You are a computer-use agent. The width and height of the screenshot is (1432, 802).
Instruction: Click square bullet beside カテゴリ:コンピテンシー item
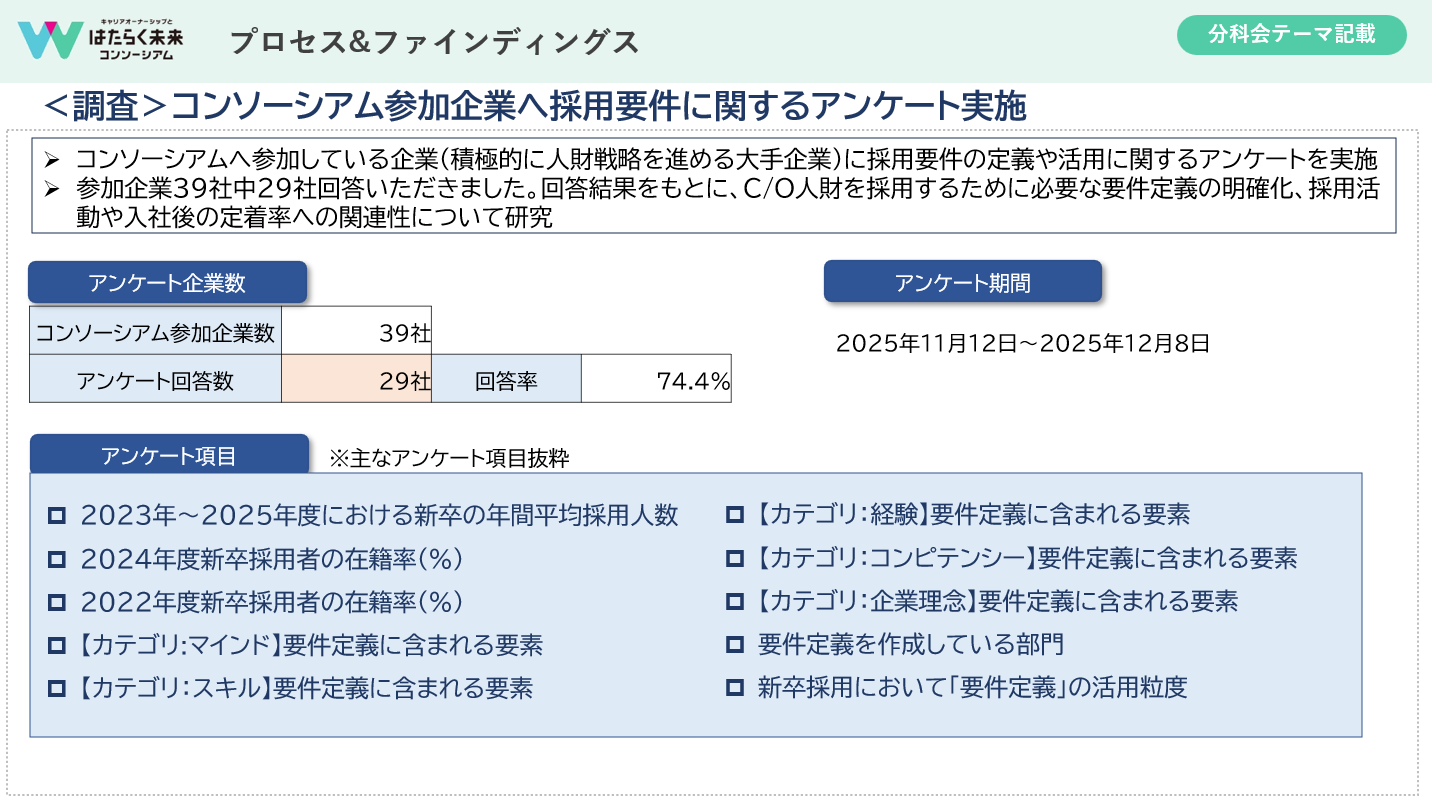tap(735, 558)
